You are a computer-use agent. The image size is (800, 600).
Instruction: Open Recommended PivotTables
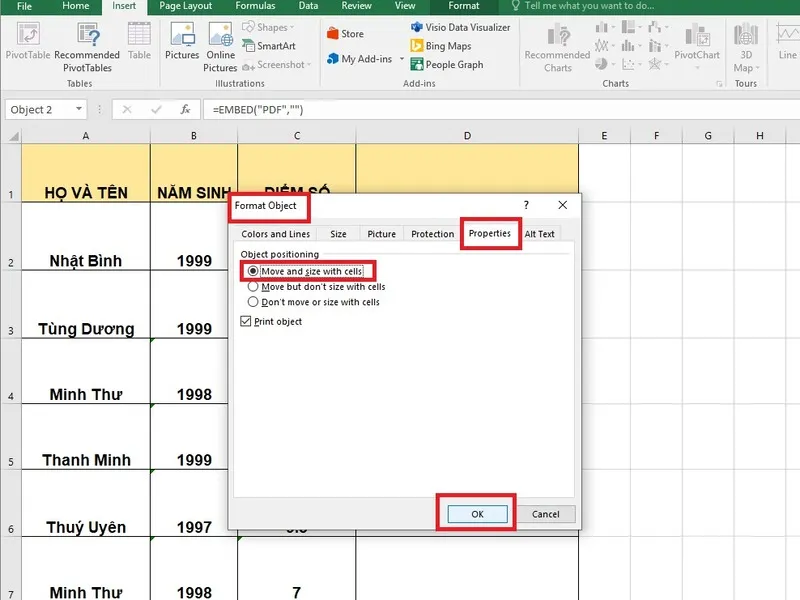pyautogui.click(x=87, y=47)
